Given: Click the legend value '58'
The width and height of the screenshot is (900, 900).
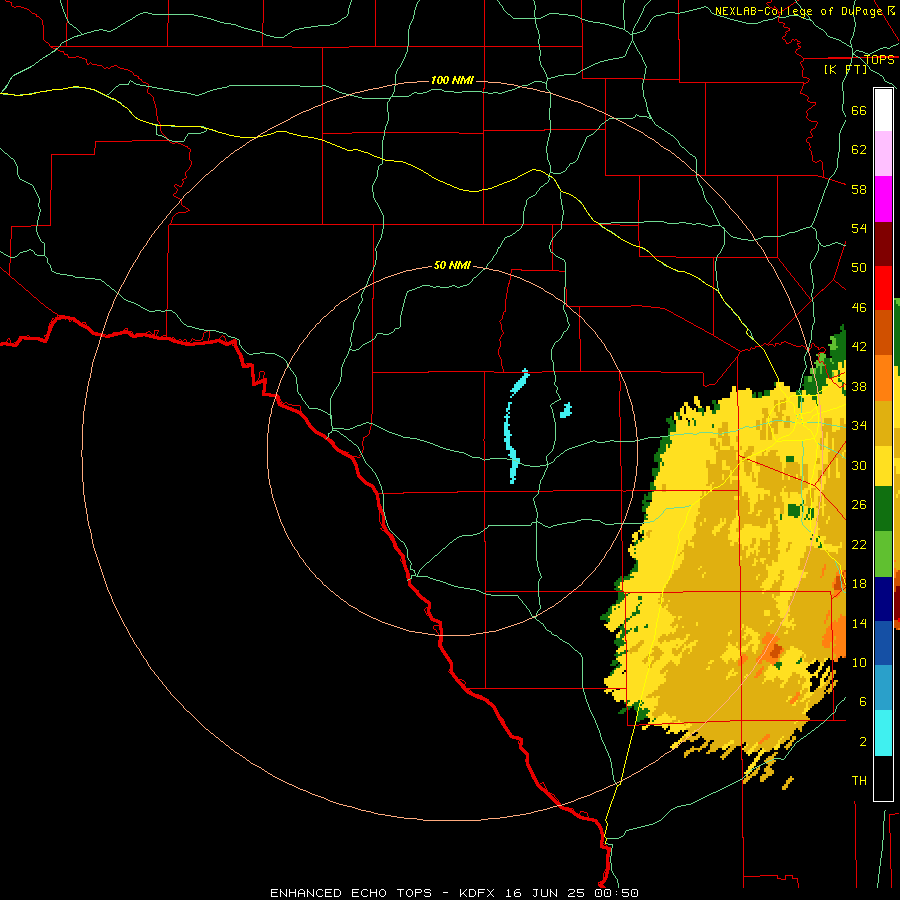Looking at the screenshot, I should pyautogui.click(x=859, y=189).
